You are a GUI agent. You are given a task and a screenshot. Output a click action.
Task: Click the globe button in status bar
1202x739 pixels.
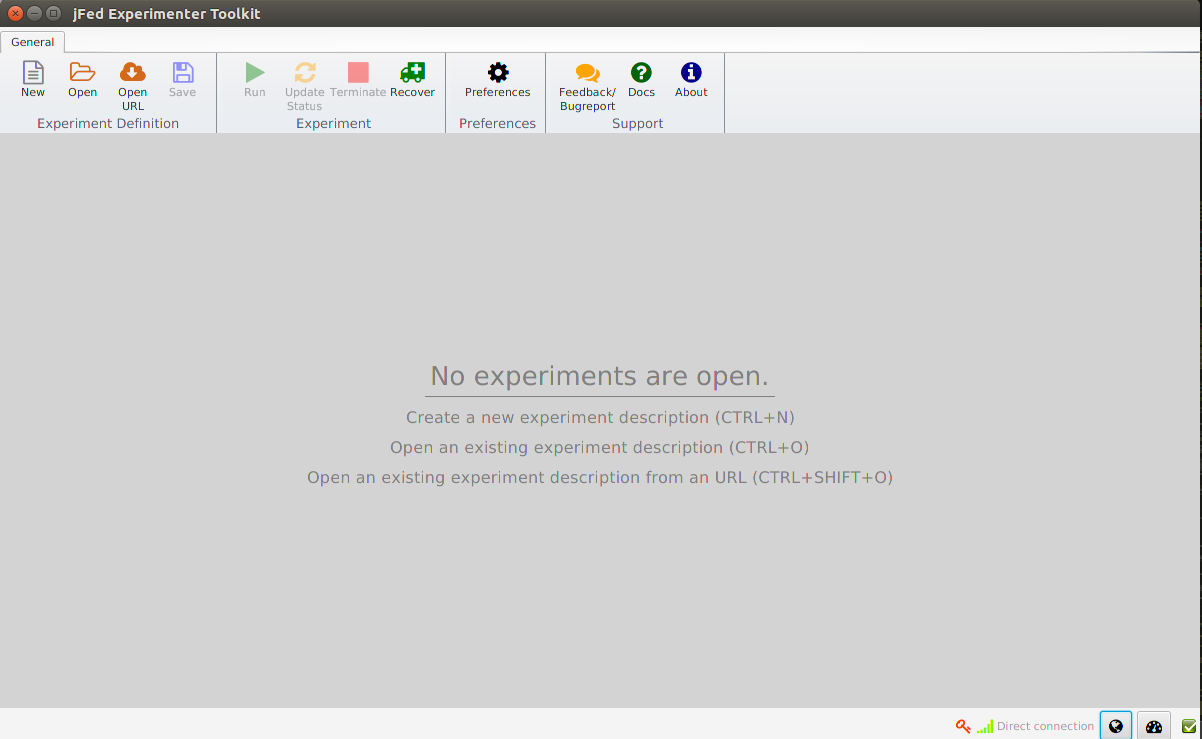(1116, 726)
